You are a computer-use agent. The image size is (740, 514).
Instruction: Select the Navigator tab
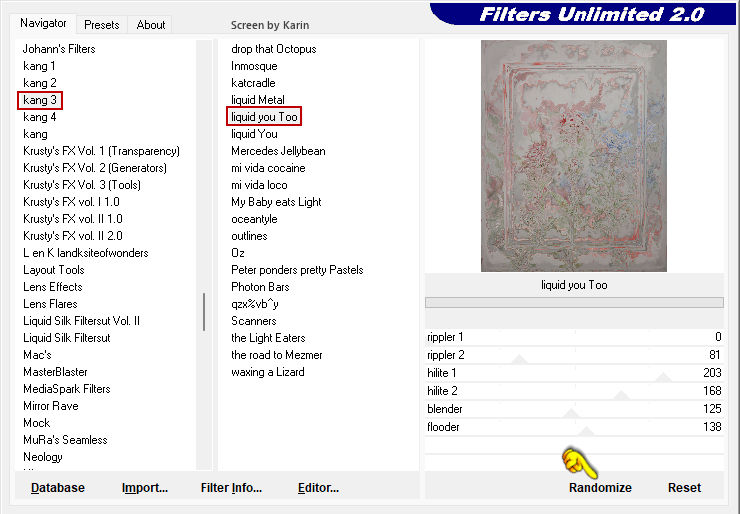tap(44, 23)
